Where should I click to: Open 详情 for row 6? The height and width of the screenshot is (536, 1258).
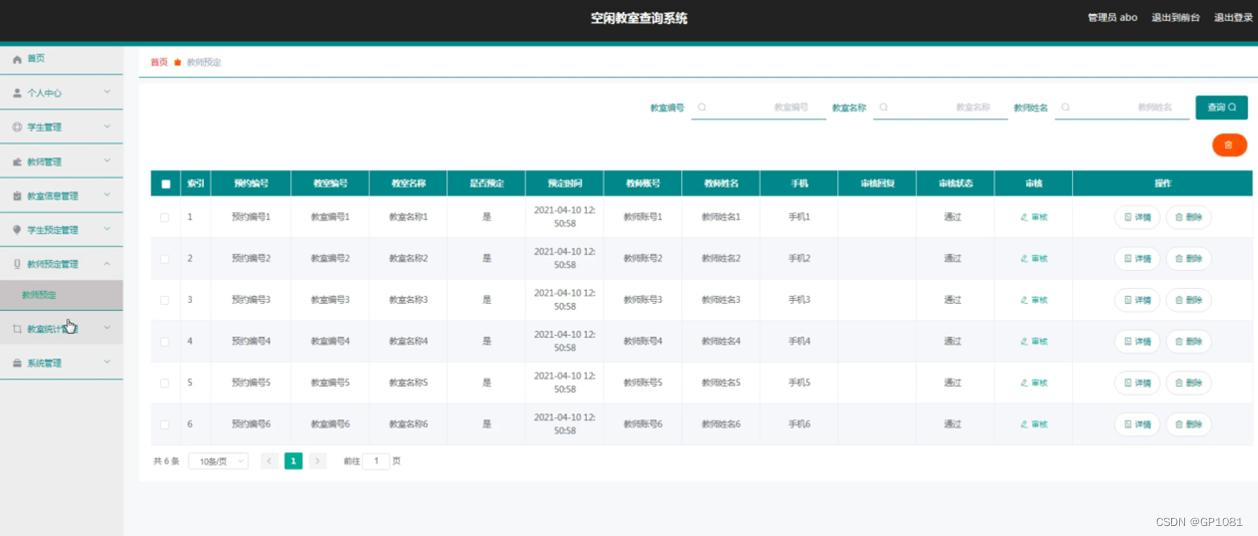point(1137,424)
